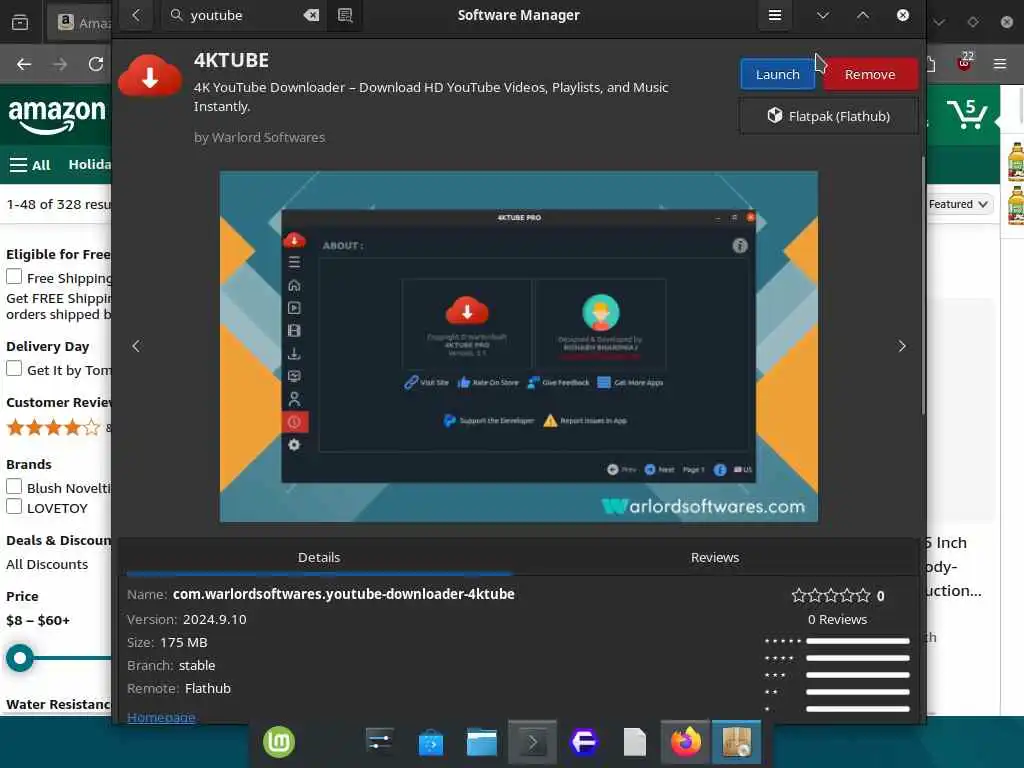The width and height of the screenshot is (1024, 768).
Task: Click the browser forward arrow
Action: coord(60,64)
